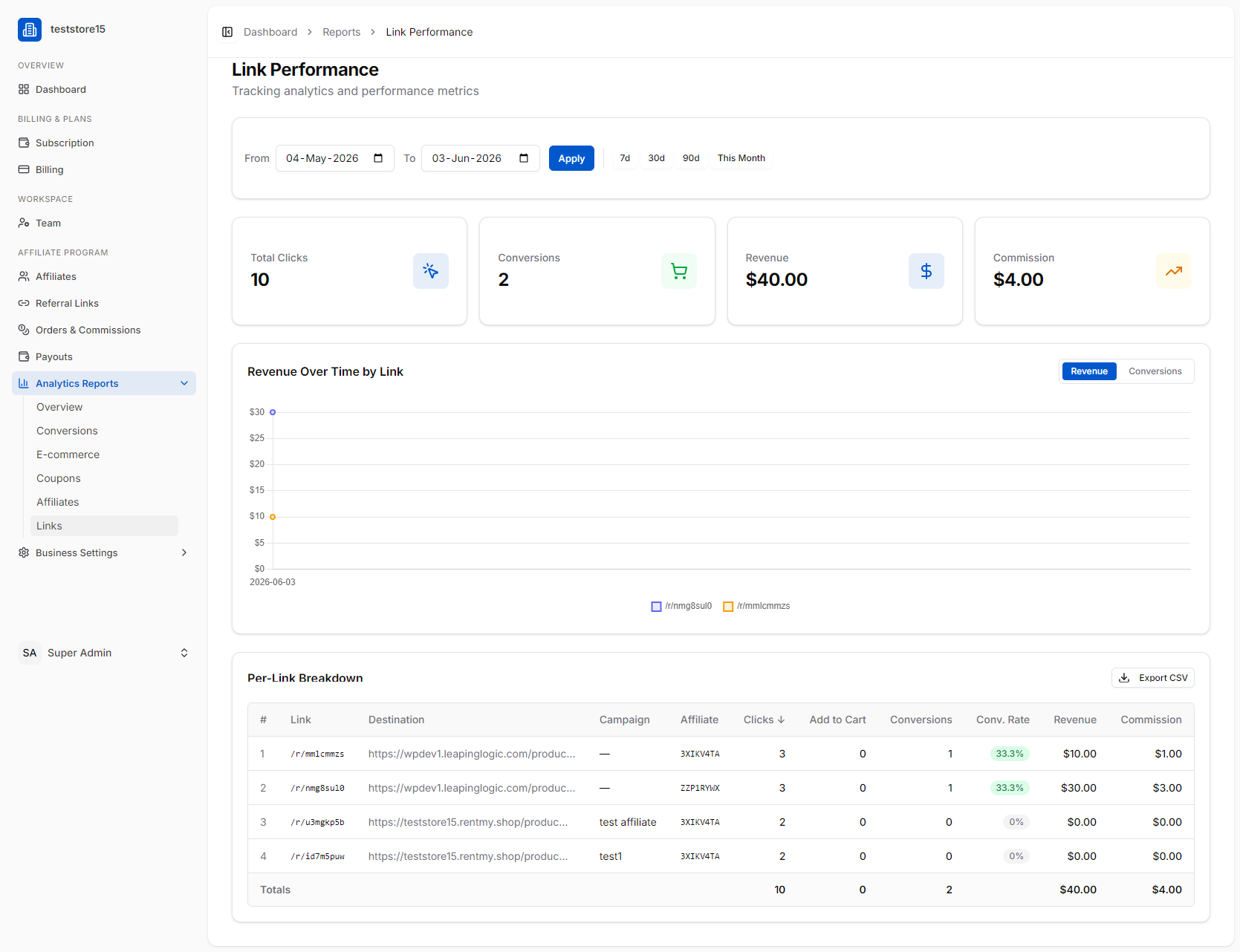Click the Business Settings gear icon

pos(24,552)
